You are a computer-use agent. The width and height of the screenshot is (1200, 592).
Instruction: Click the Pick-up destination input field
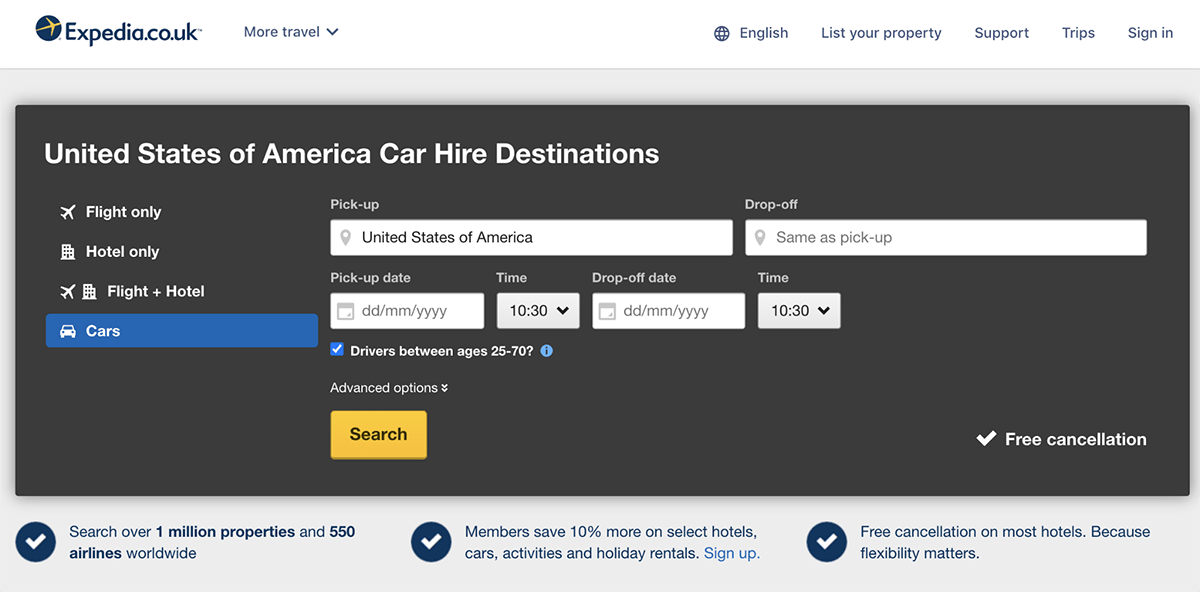click(x=530, y=237)
